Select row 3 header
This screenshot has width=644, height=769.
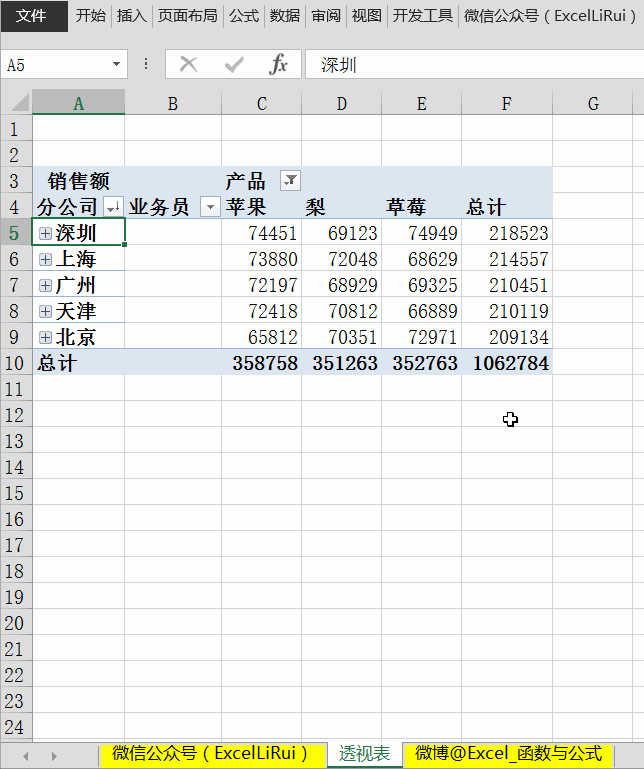point(16,181)
